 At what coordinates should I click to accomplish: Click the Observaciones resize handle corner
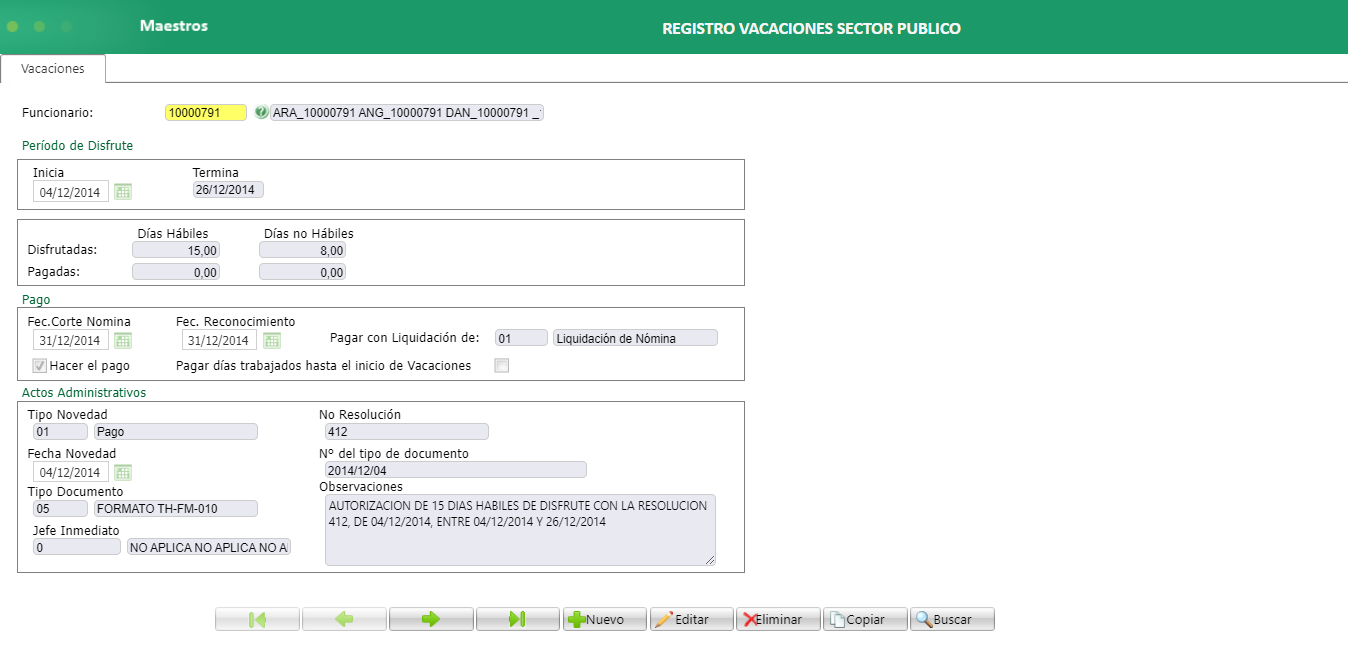711,560
